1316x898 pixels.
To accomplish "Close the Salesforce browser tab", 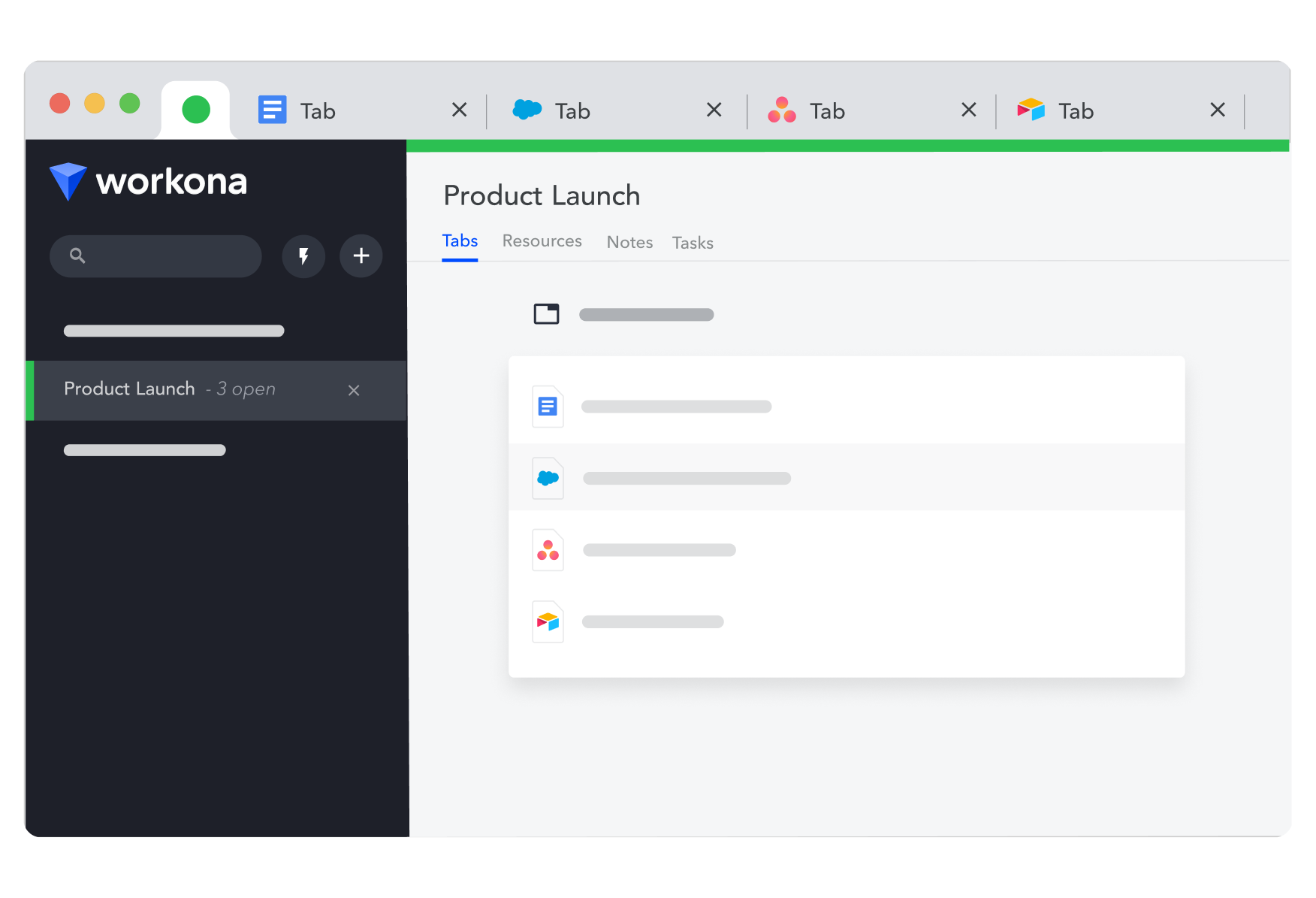I will [x=714, y=110].
